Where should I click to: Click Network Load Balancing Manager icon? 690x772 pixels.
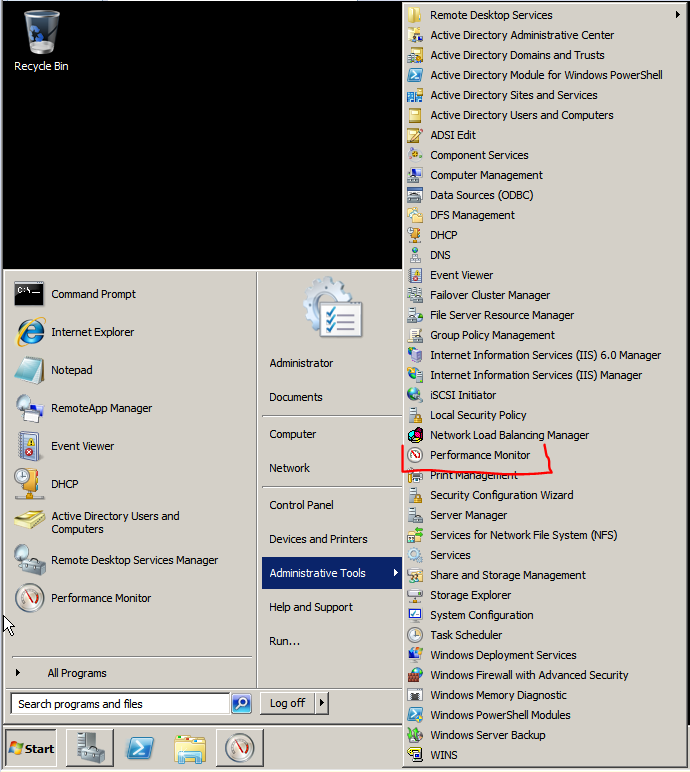point(415,435)
